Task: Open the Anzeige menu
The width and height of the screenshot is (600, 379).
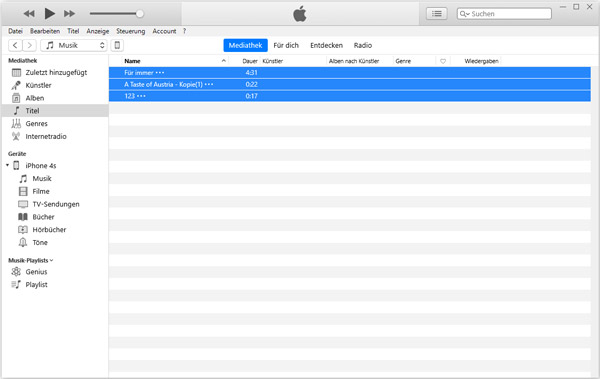Action: [98, 31]
